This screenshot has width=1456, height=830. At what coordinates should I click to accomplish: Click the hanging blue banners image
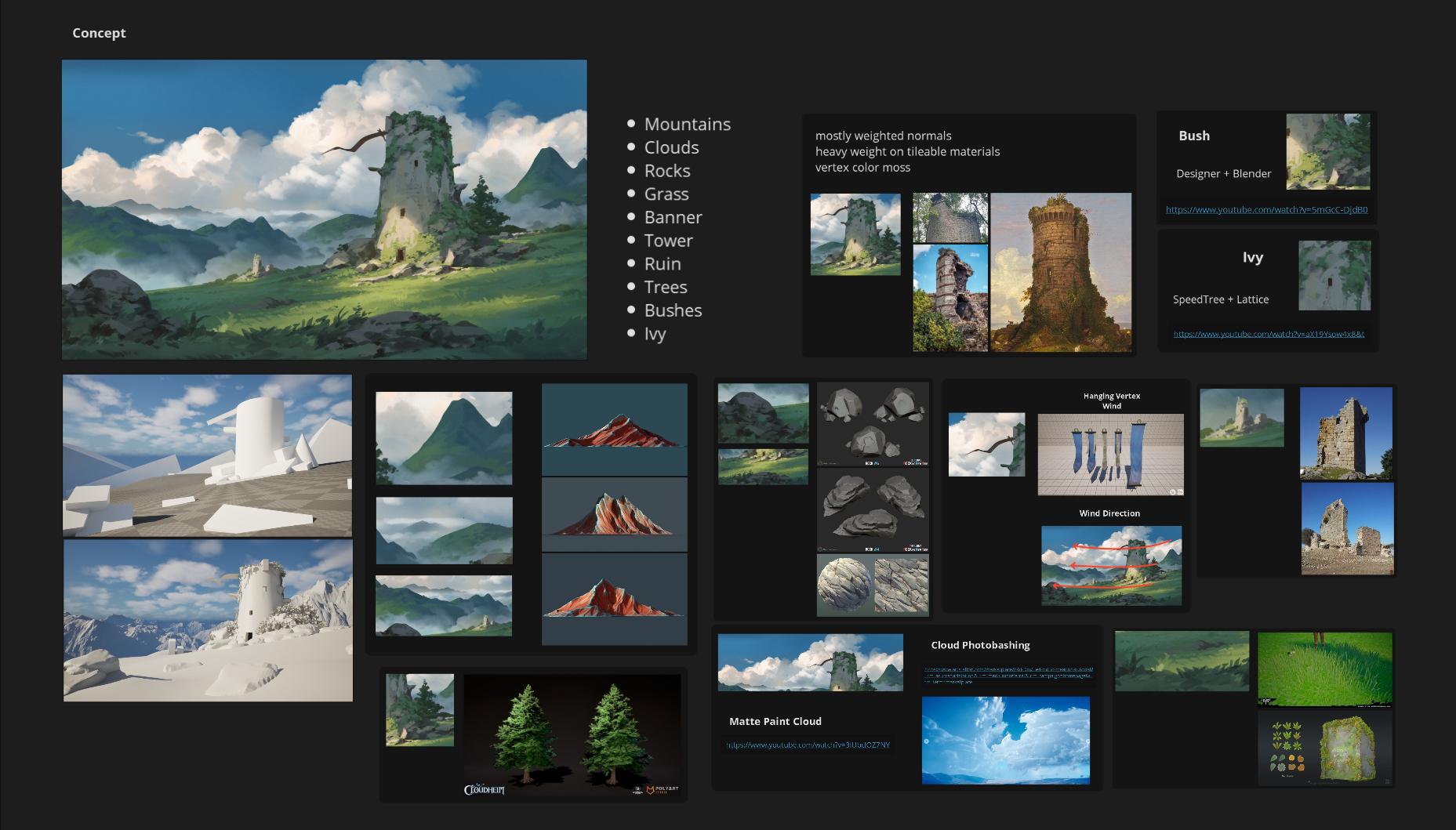coord(1110,455)
